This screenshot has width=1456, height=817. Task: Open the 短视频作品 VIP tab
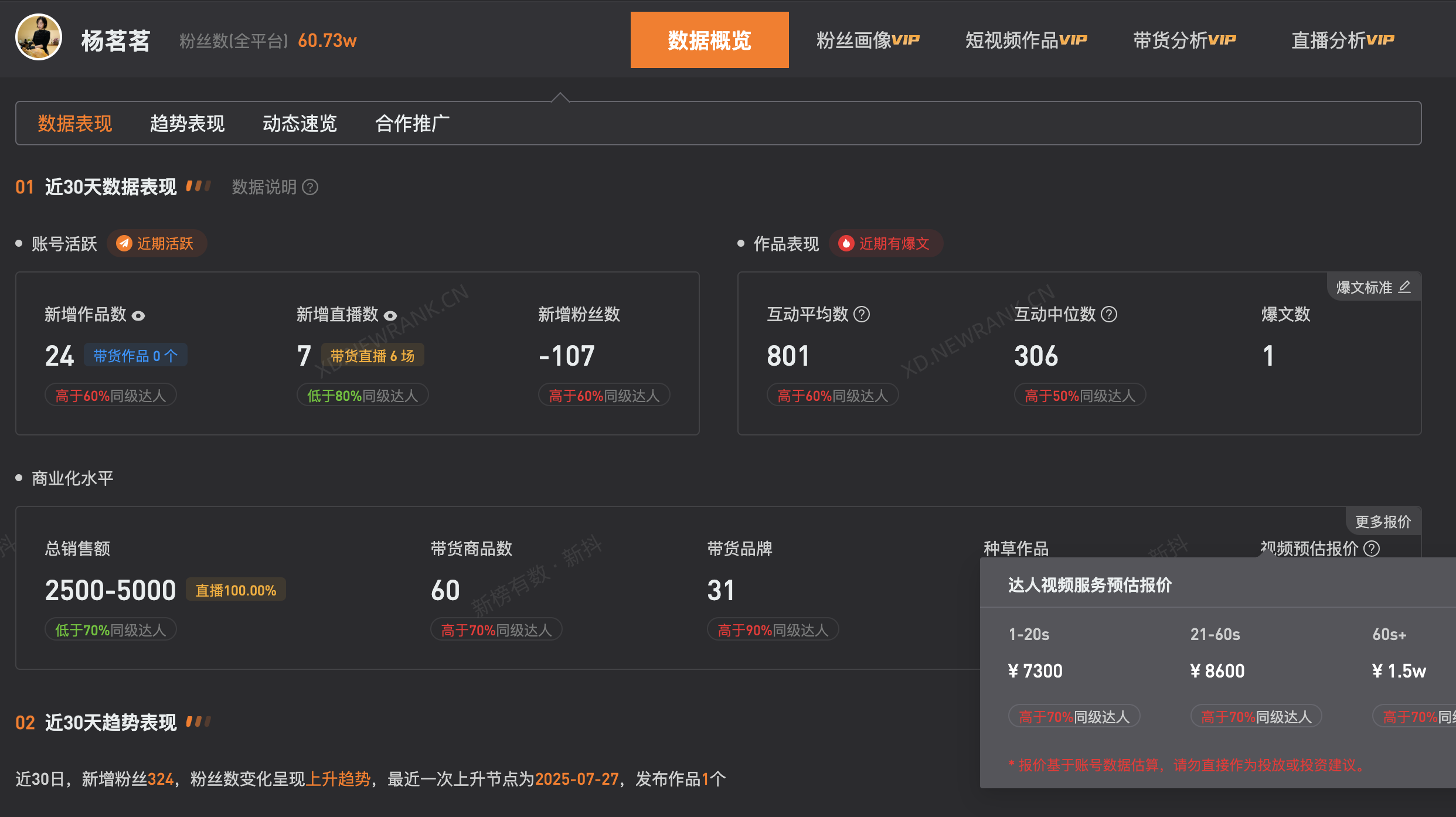[1026, 40]
